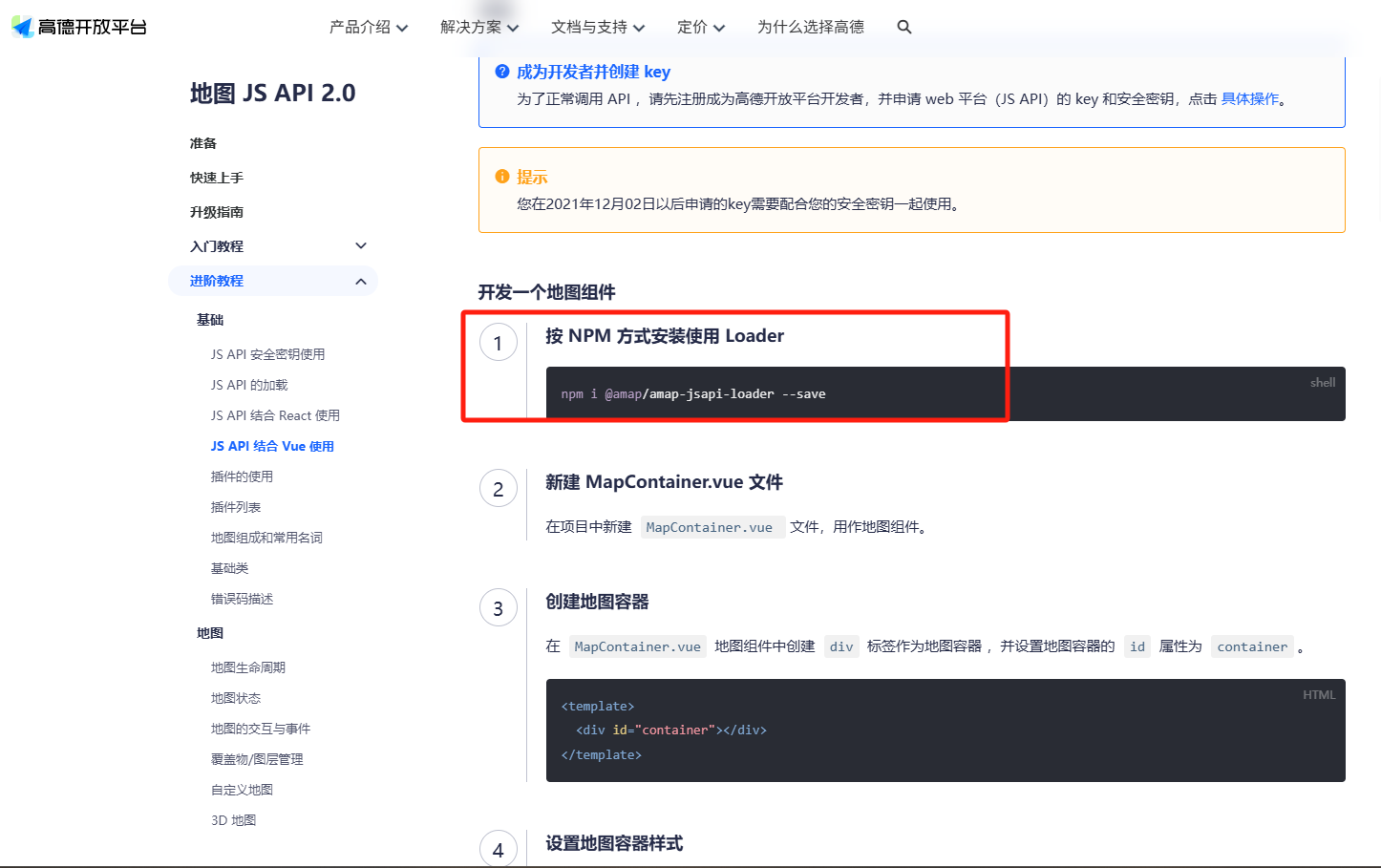Open 快速上手 in sidebar
Screen dimensions: 1381x868
pos(217,178)
